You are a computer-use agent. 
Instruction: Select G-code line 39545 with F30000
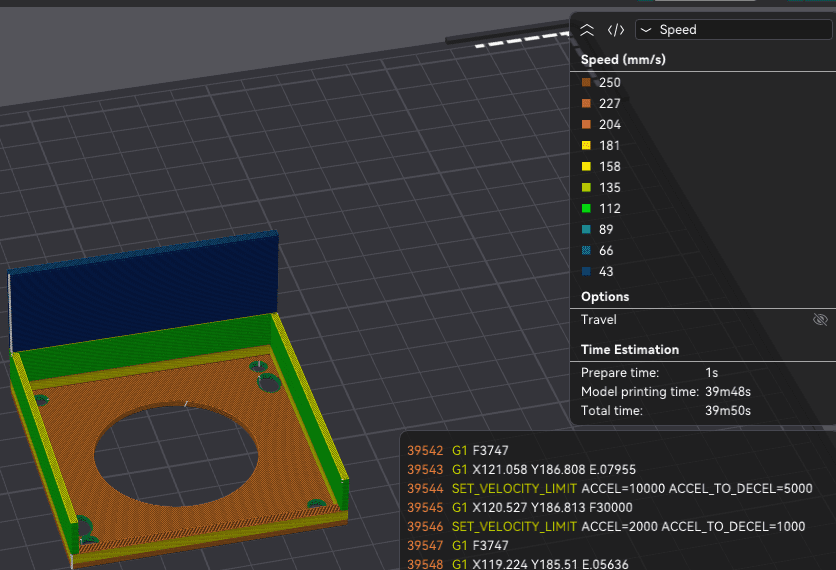pyautogui.click(x=519, y=507)
